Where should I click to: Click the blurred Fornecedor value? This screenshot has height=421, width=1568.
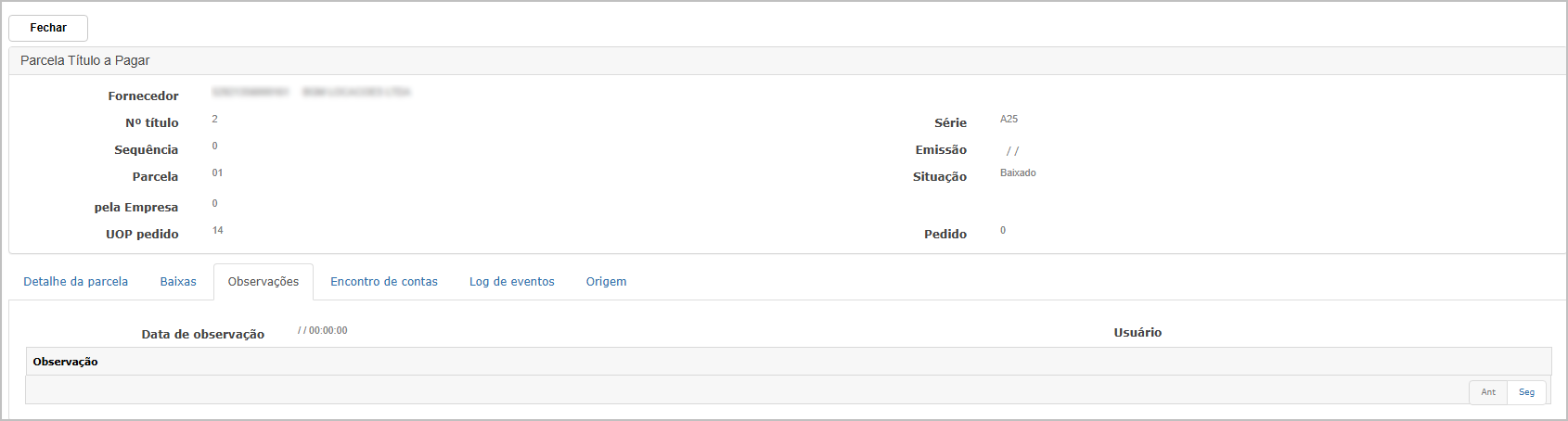click(x=311, y=93)
